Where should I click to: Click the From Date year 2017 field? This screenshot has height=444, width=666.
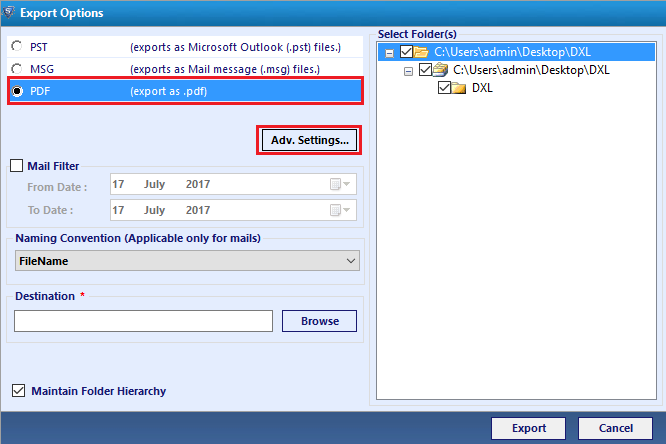[198, 184]
